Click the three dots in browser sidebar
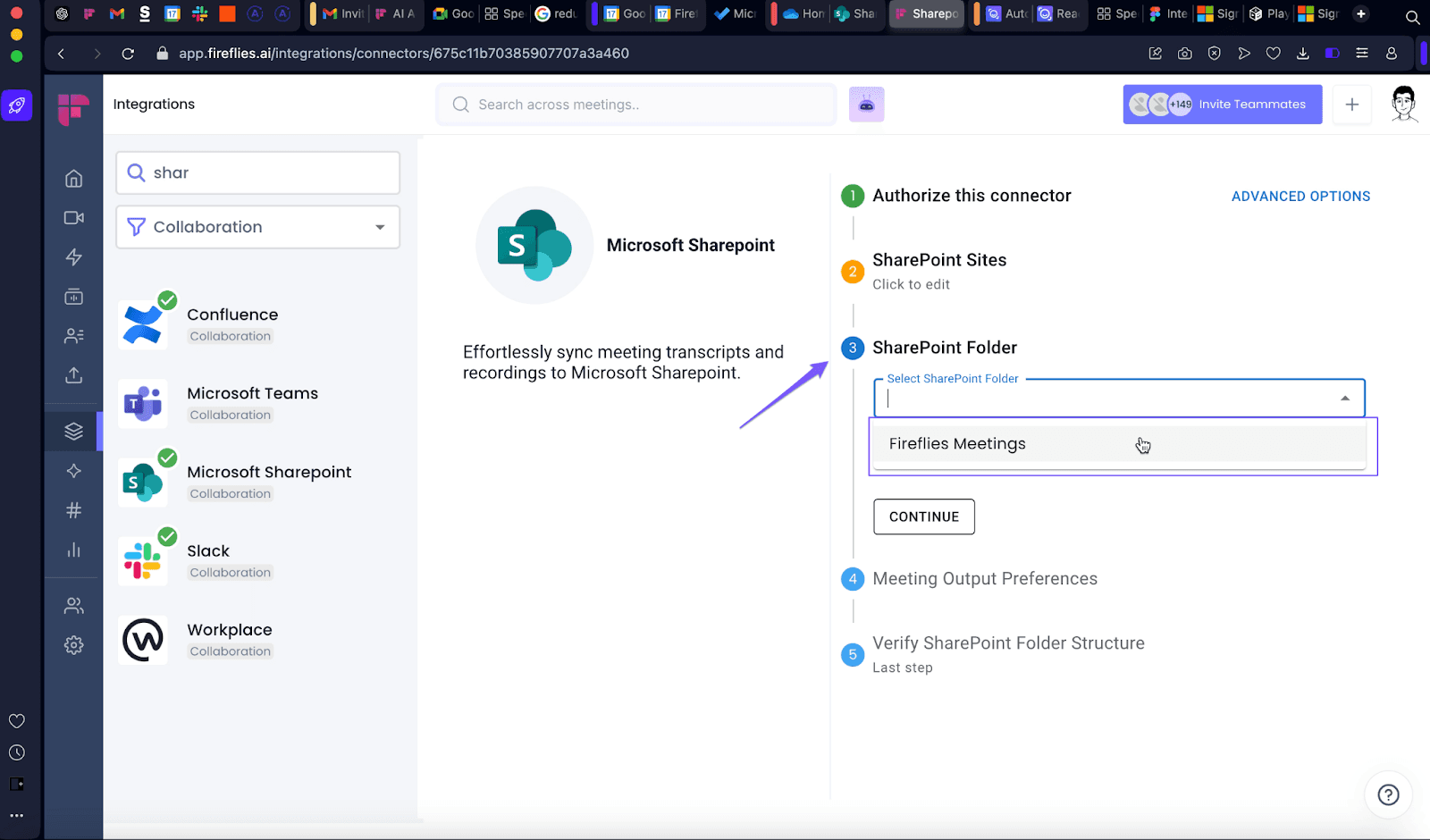The image size is (1430, 840). click(16, 816)
